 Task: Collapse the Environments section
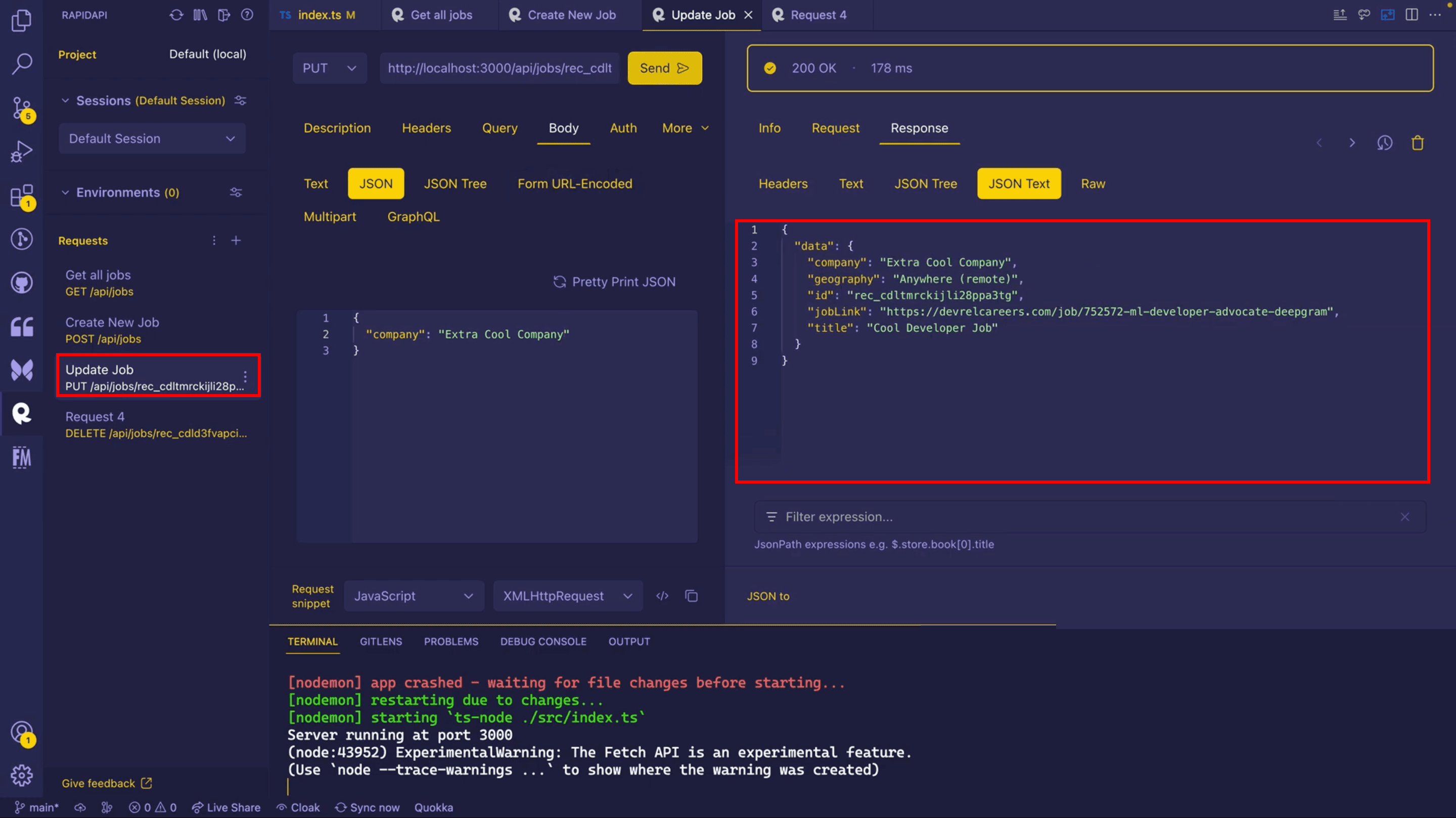[x=65, y=193]
